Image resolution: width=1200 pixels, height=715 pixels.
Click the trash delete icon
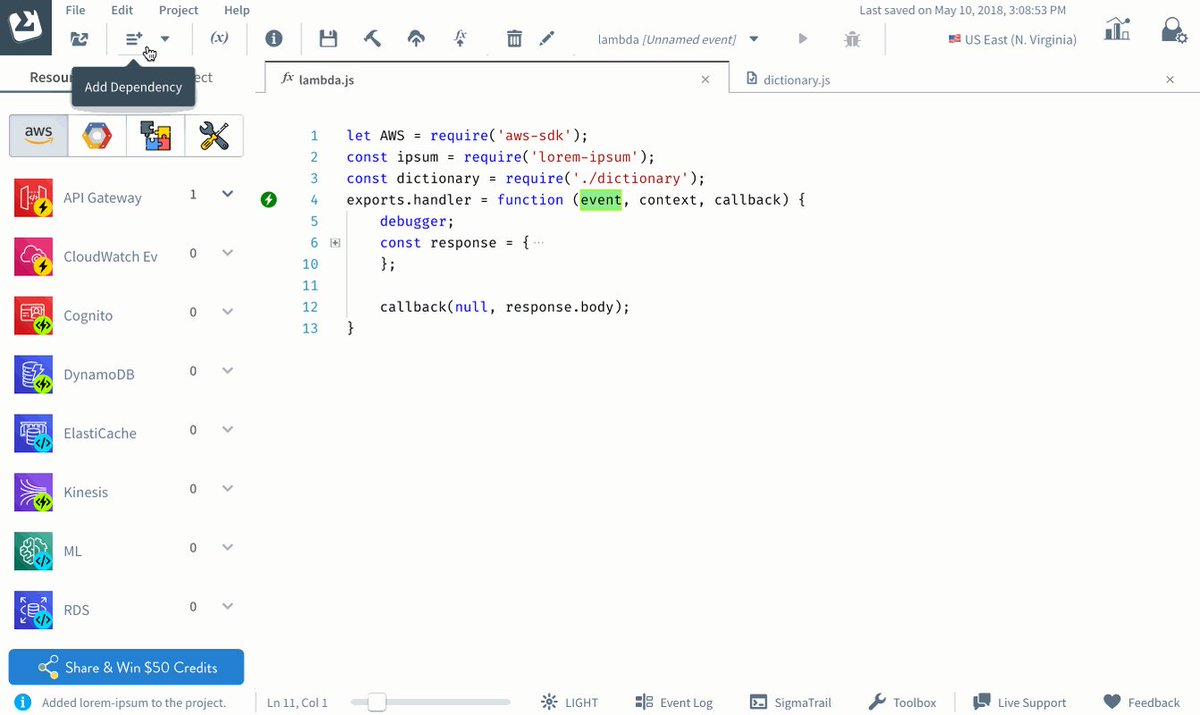(x=514, y=39)
